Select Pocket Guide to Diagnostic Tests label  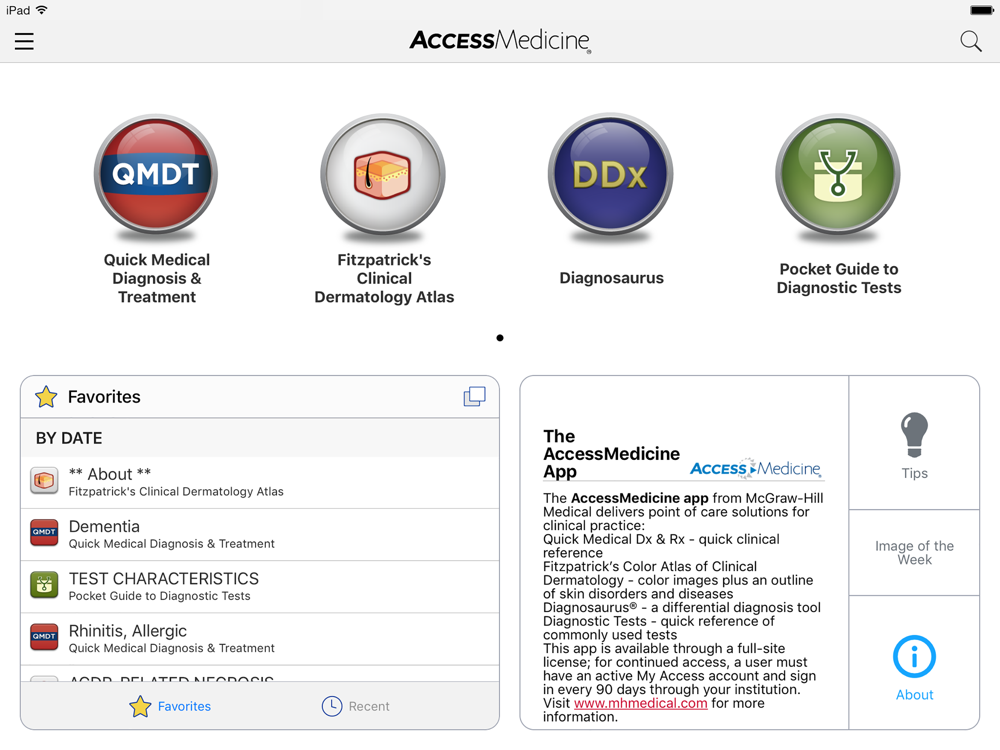(x=839, y=278)
